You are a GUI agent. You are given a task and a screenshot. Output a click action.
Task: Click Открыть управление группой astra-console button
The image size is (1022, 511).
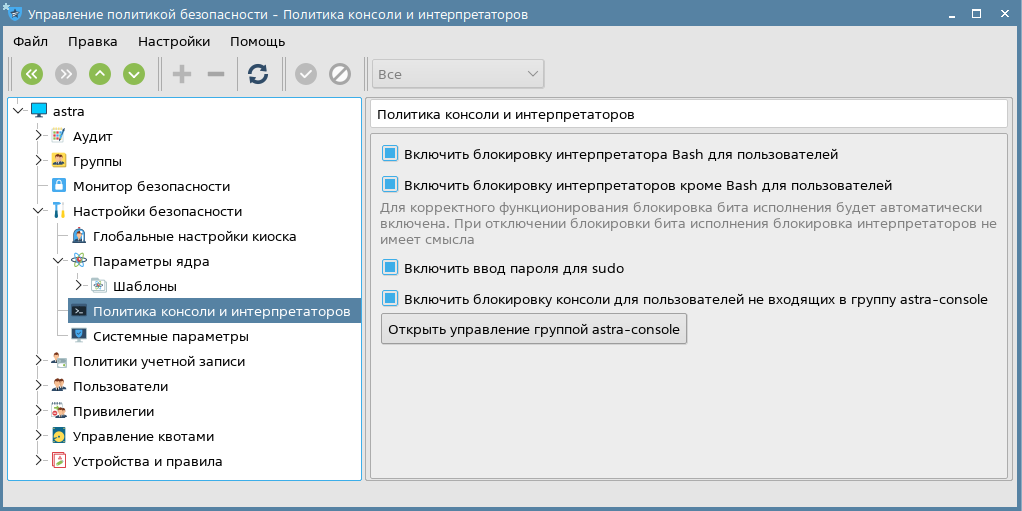(534, 329)
